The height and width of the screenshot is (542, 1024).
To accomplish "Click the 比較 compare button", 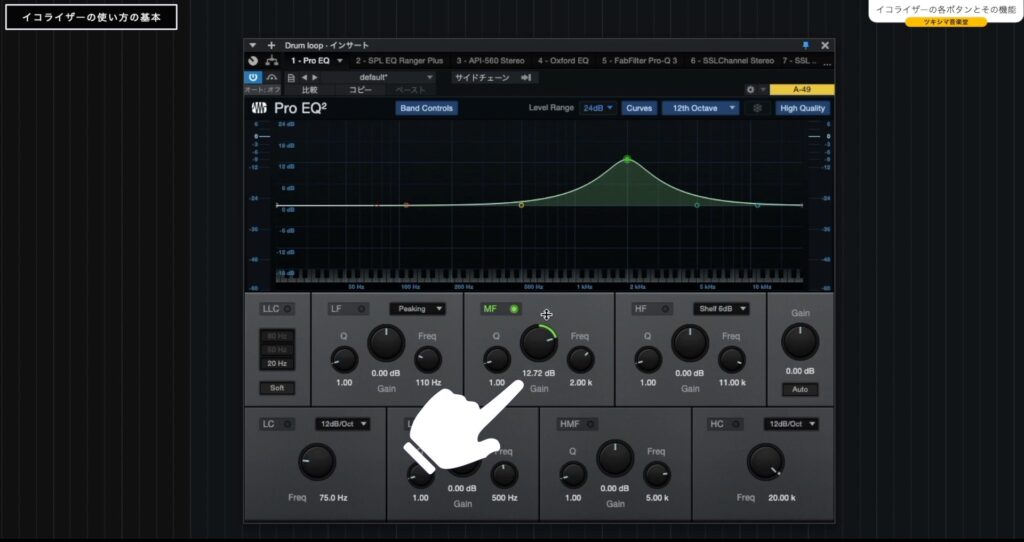I will pyautogui.click(x=310, y=90).
